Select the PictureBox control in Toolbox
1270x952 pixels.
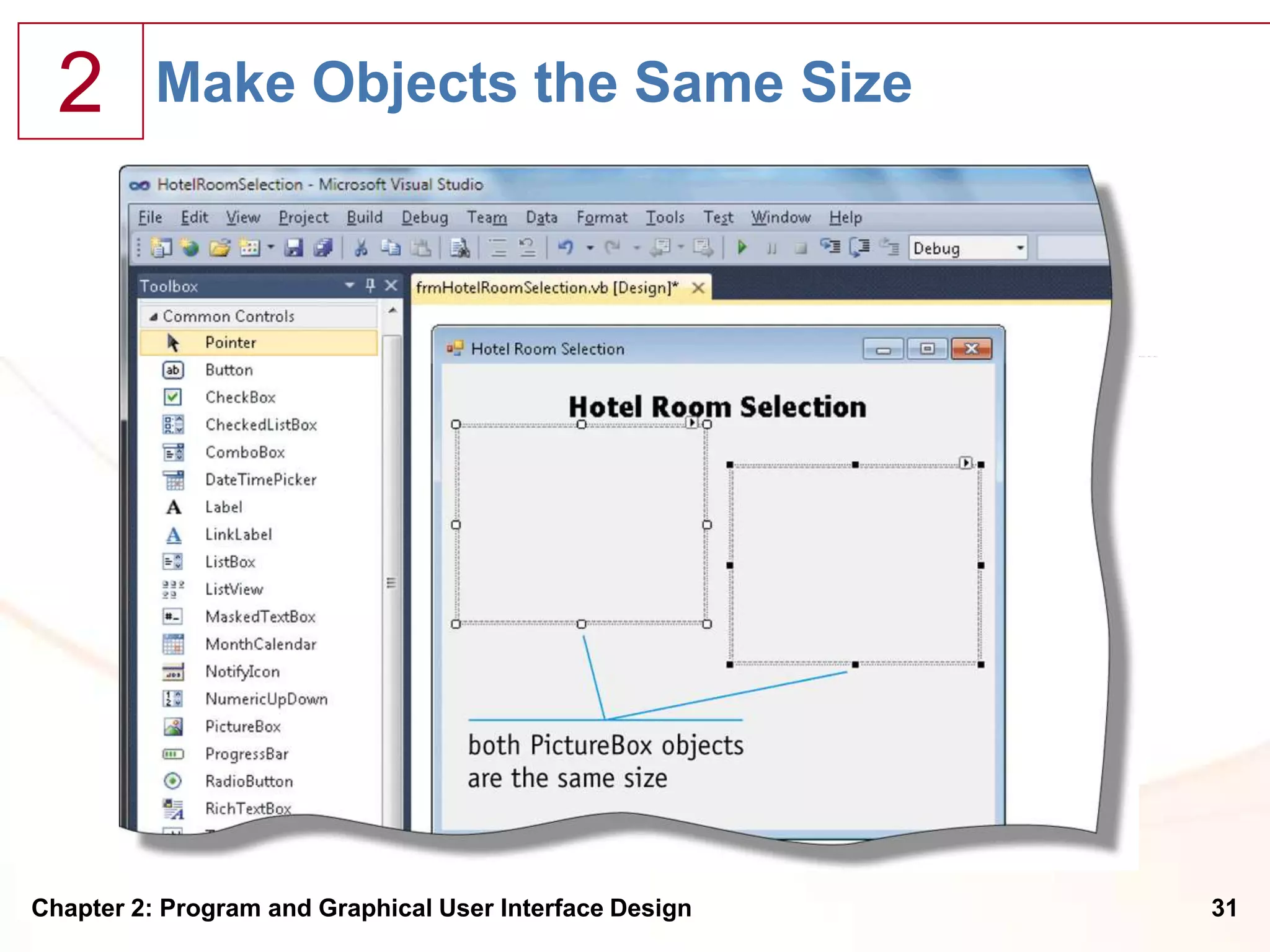tap(259, 726)
